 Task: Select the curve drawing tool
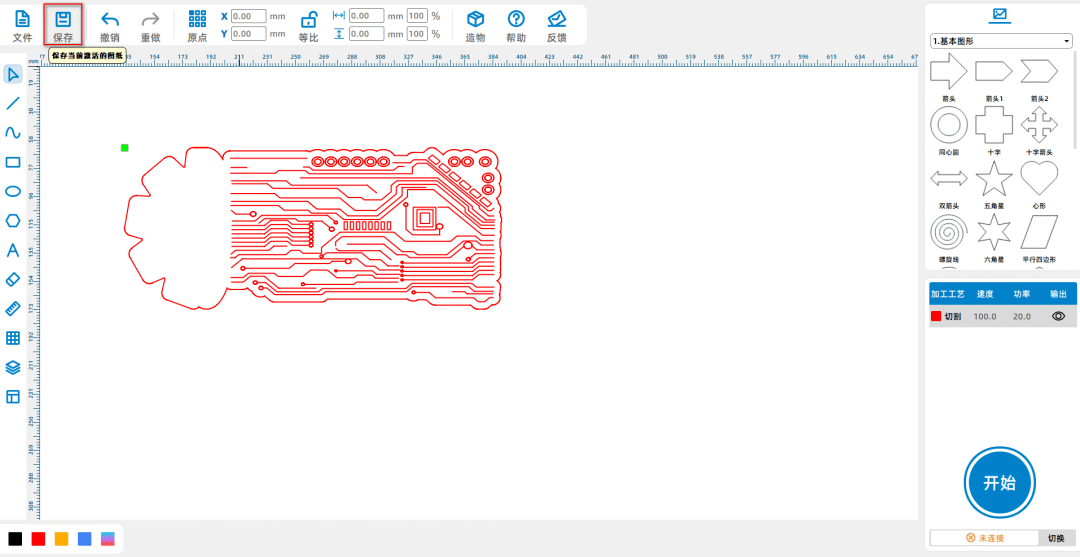13,132
